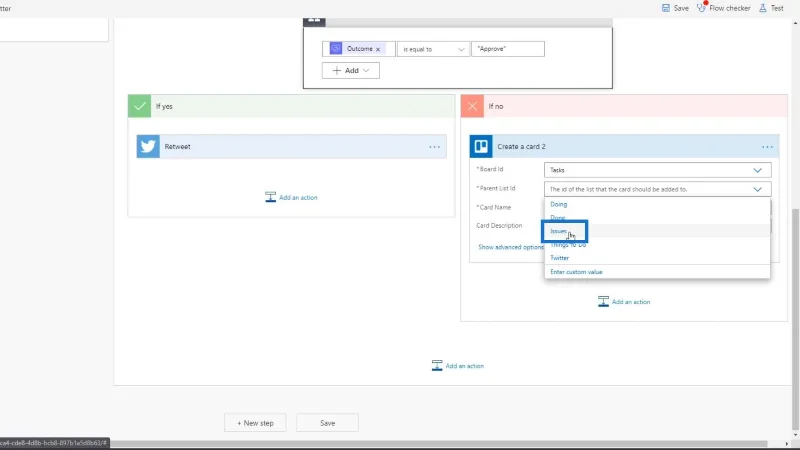The height and width of the screenshot is (450, 800).
Task: Click the Twitter icon on Retweet action
Action: [x=148, y=146]
